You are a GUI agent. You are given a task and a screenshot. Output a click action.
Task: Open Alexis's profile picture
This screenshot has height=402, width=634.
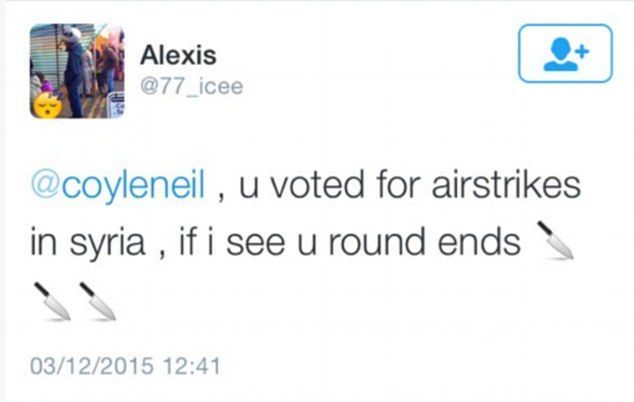pyautogui.click(x=77, y=71)
